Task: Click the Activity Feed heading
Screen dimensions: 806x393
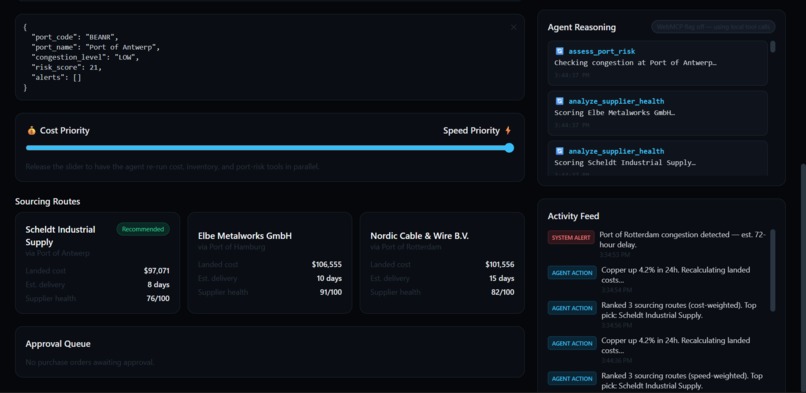Action: tap(573, 216)
